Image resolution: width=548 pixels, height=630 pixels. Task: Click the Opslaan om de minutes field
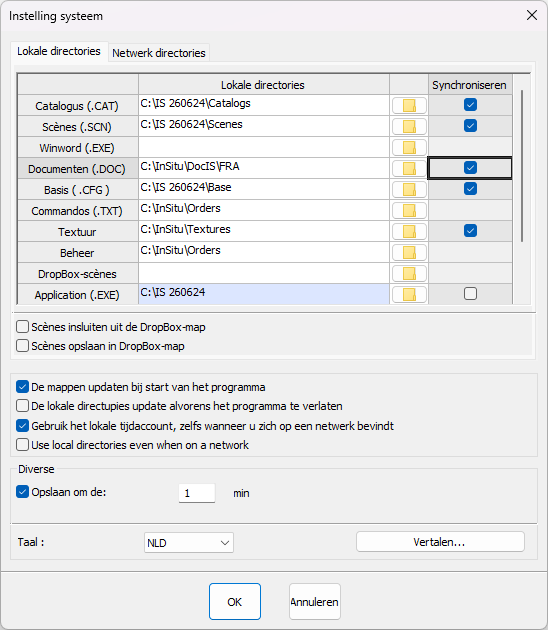coord(197,493)
